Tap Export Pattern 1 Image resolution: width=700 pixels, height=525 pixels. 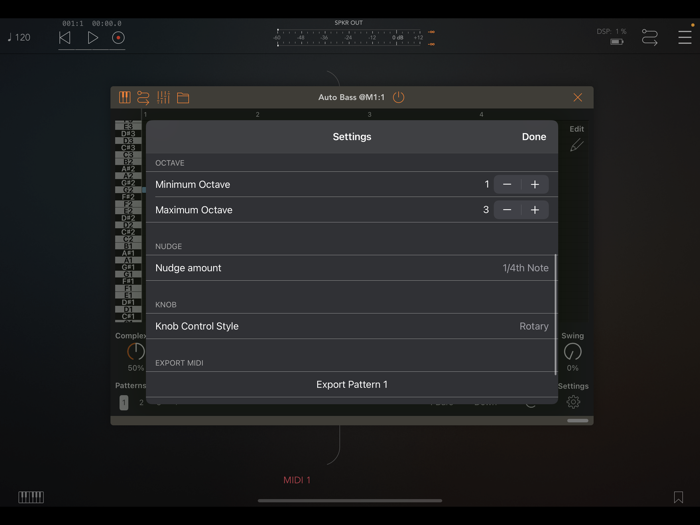click(352, 384)
